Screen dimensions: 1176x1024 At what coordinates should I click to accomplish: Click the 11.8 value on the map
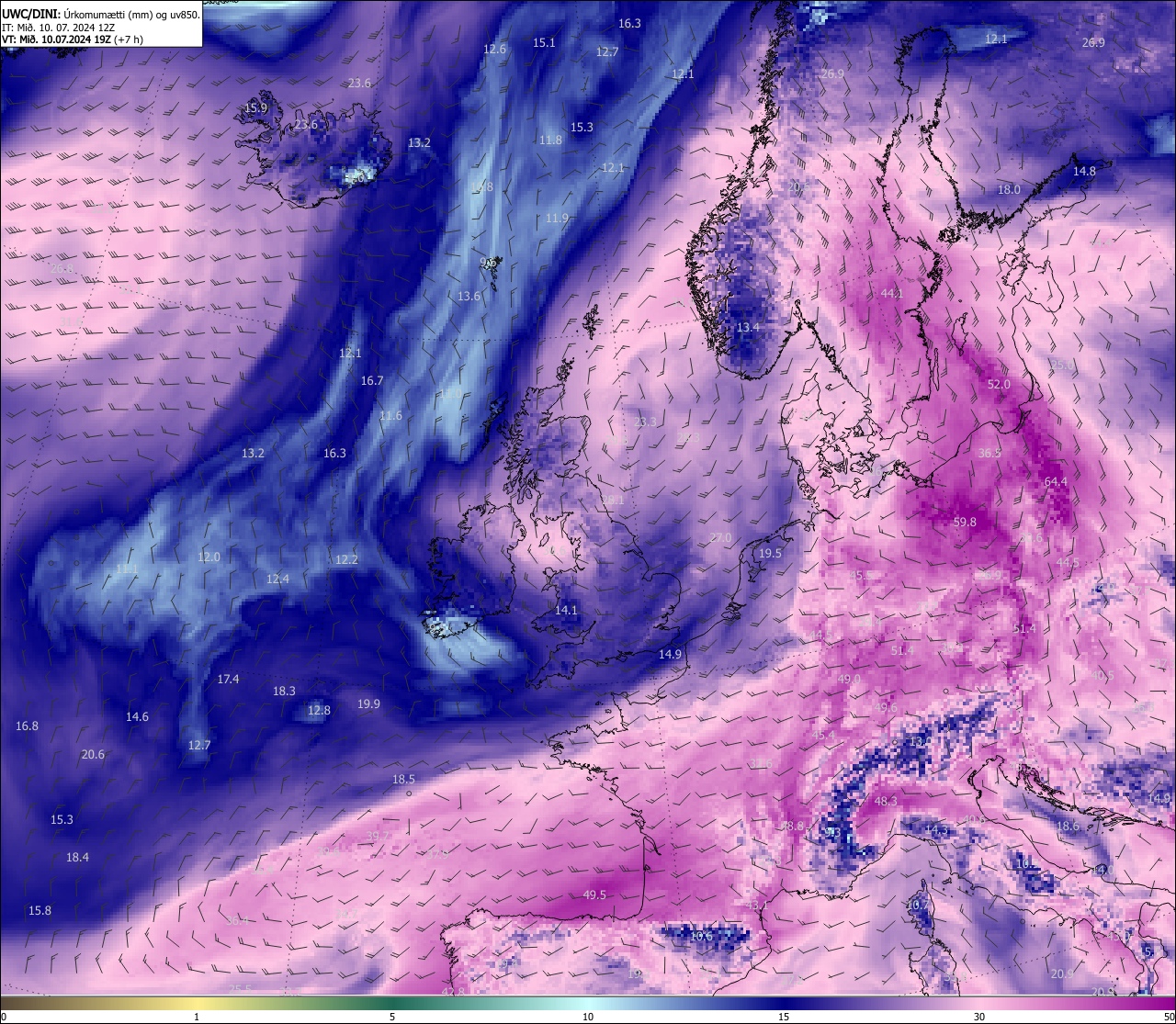550,140
